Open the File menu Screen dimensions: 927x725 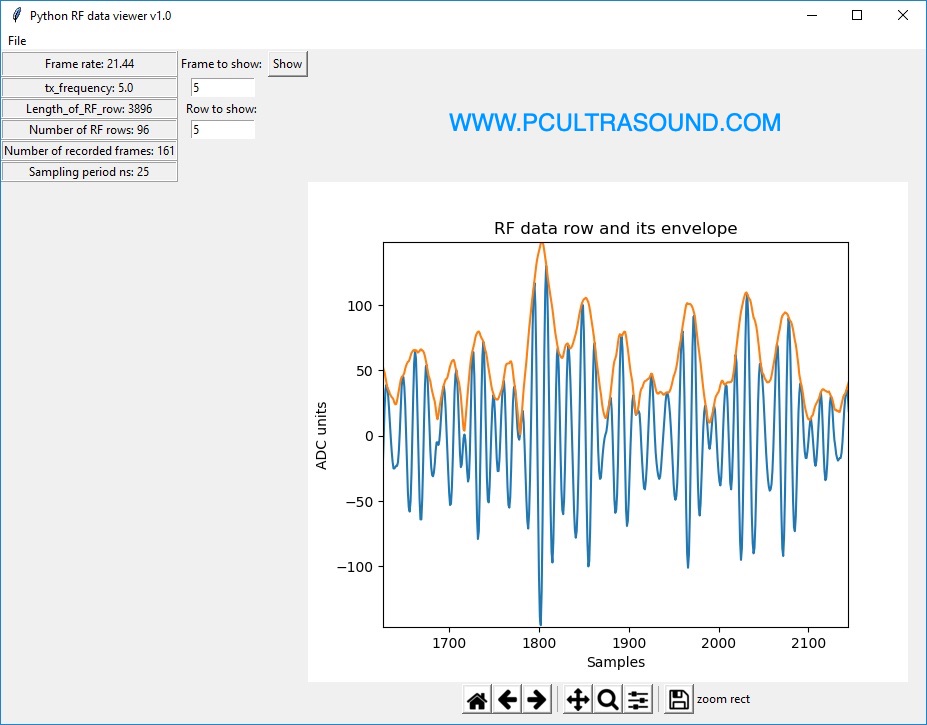point(17,41)
